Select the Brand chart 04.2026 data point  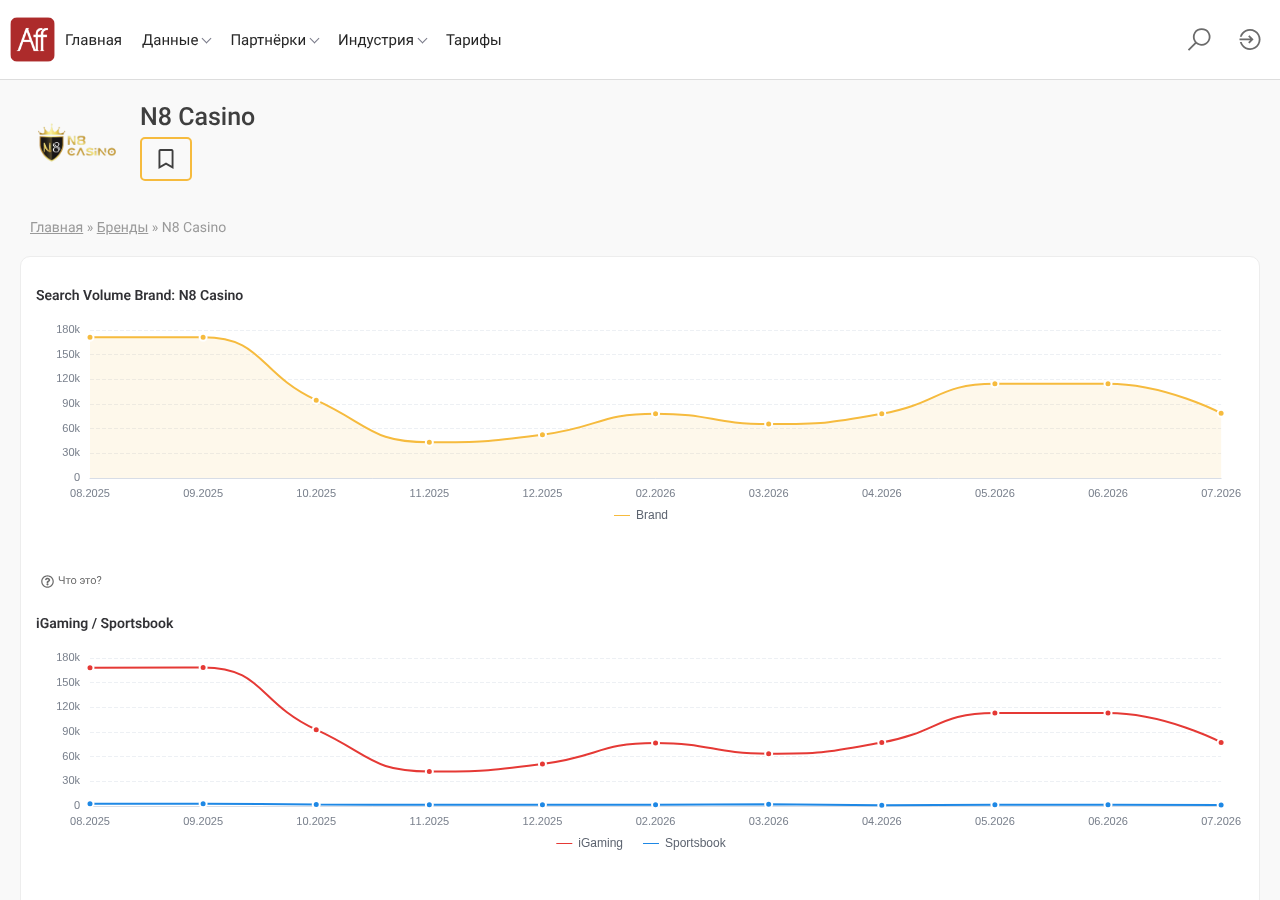881,413
